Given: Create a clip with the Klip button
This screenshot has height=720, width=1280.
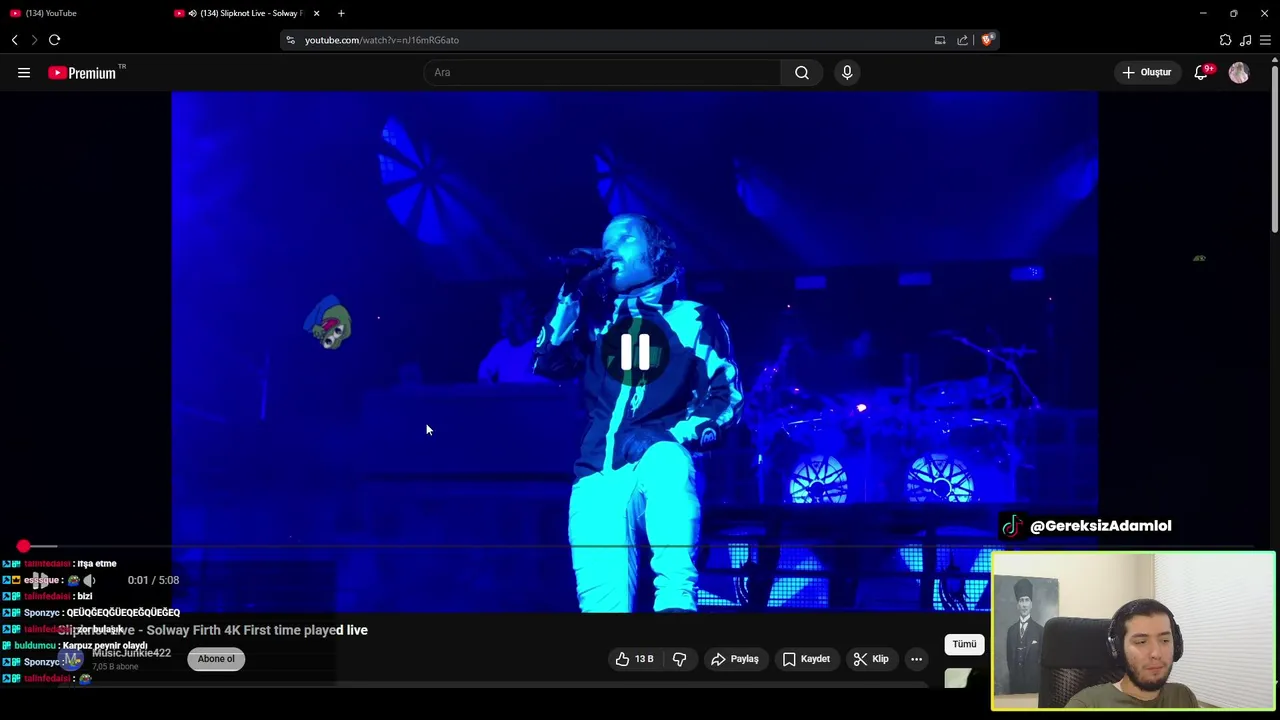Looking at the screenshot, I should (870, 659).
